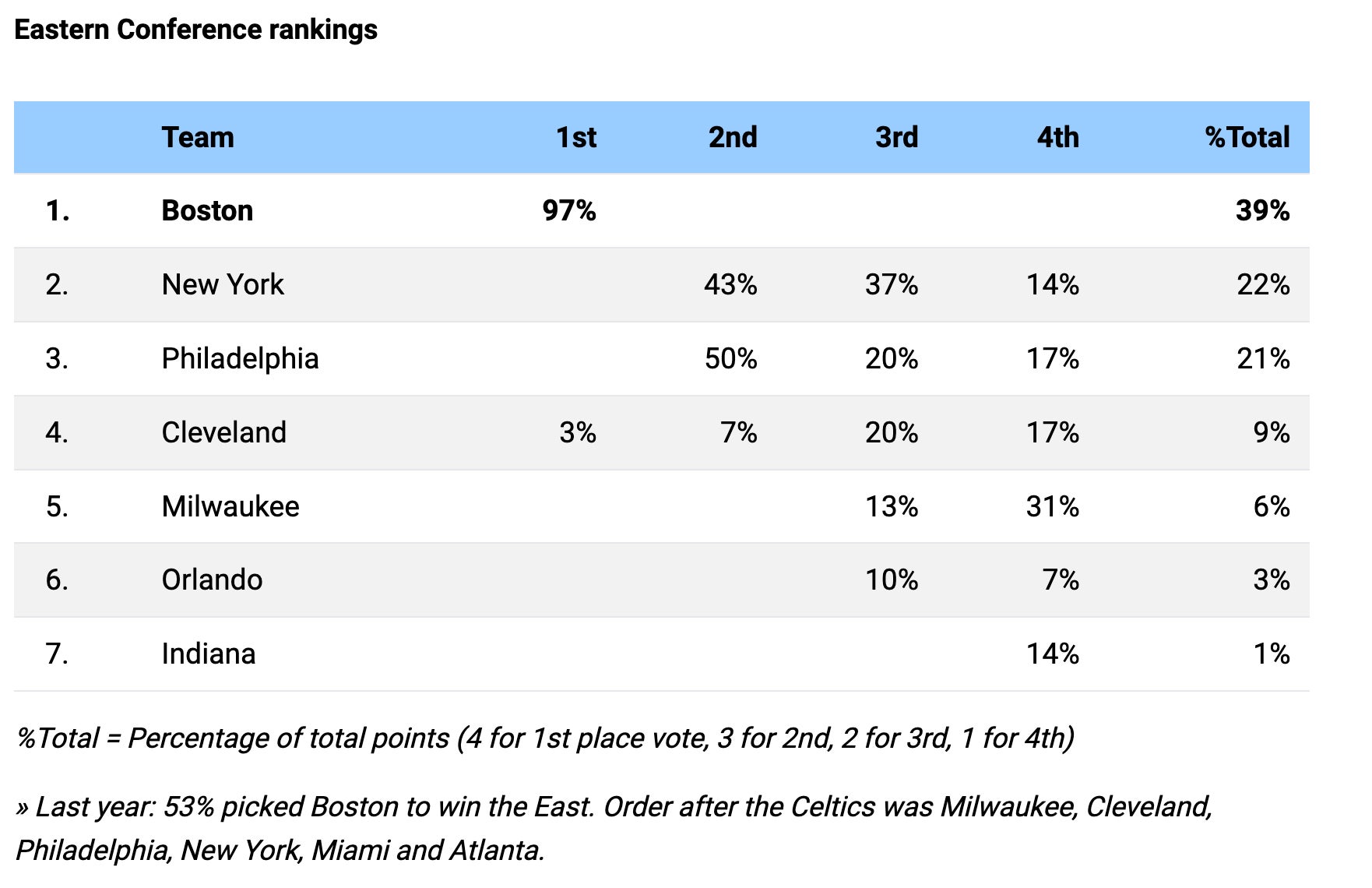The height and width of the screenshot is (888, 1372).
Task: Click the Orlando team cell
Action: click(x=212, y=580)
